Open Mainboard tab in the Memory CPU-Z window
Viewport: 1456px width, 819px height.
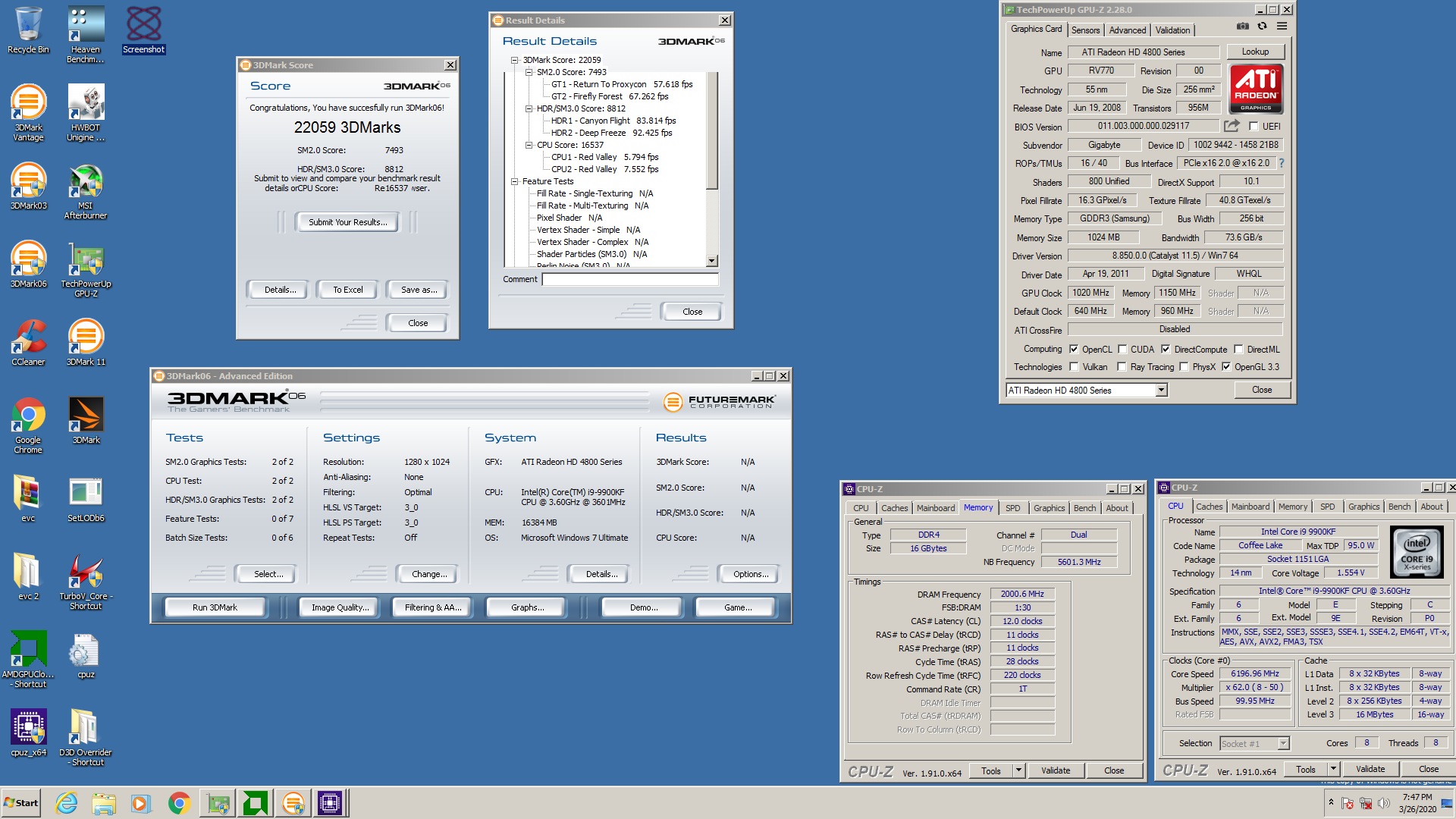coord(935,508)
